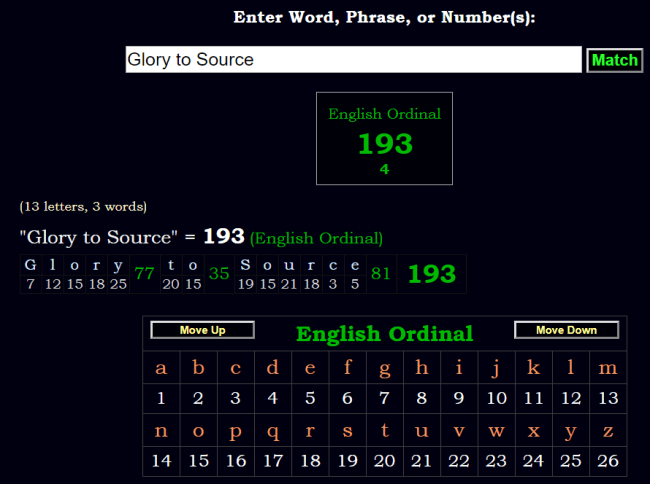
Task: Click letter 'n' in cipher table
Action: click(x=161, y=430)
